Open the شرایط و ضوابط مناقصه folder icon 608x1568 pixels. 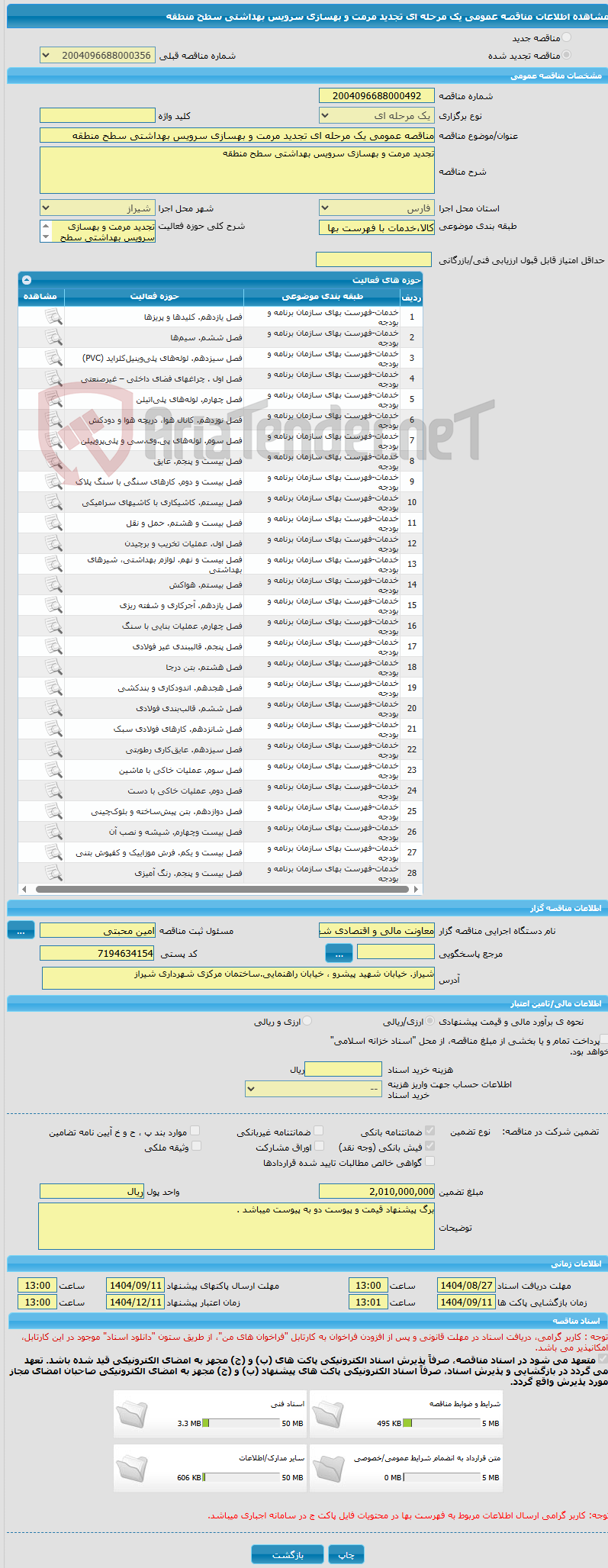tap(328, 1414)
